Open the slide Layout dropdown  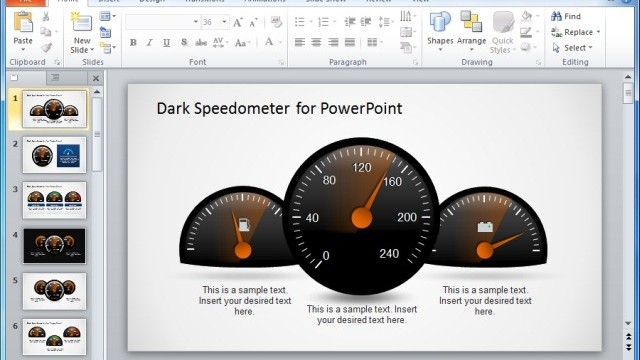[108, 16]
